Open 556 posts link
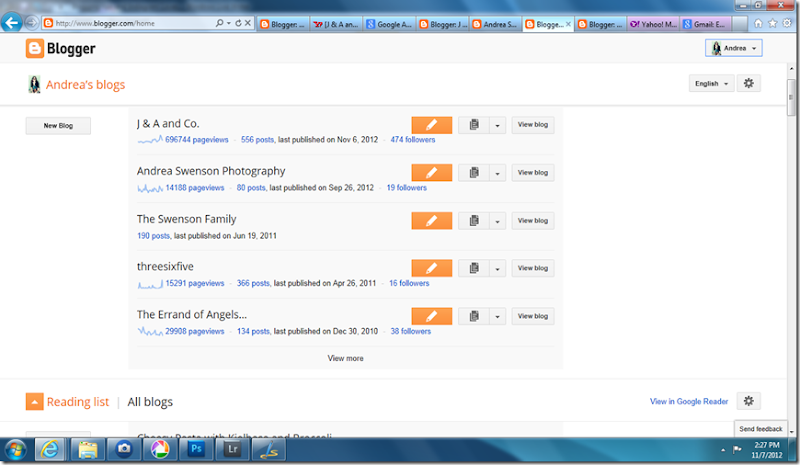 257,139
